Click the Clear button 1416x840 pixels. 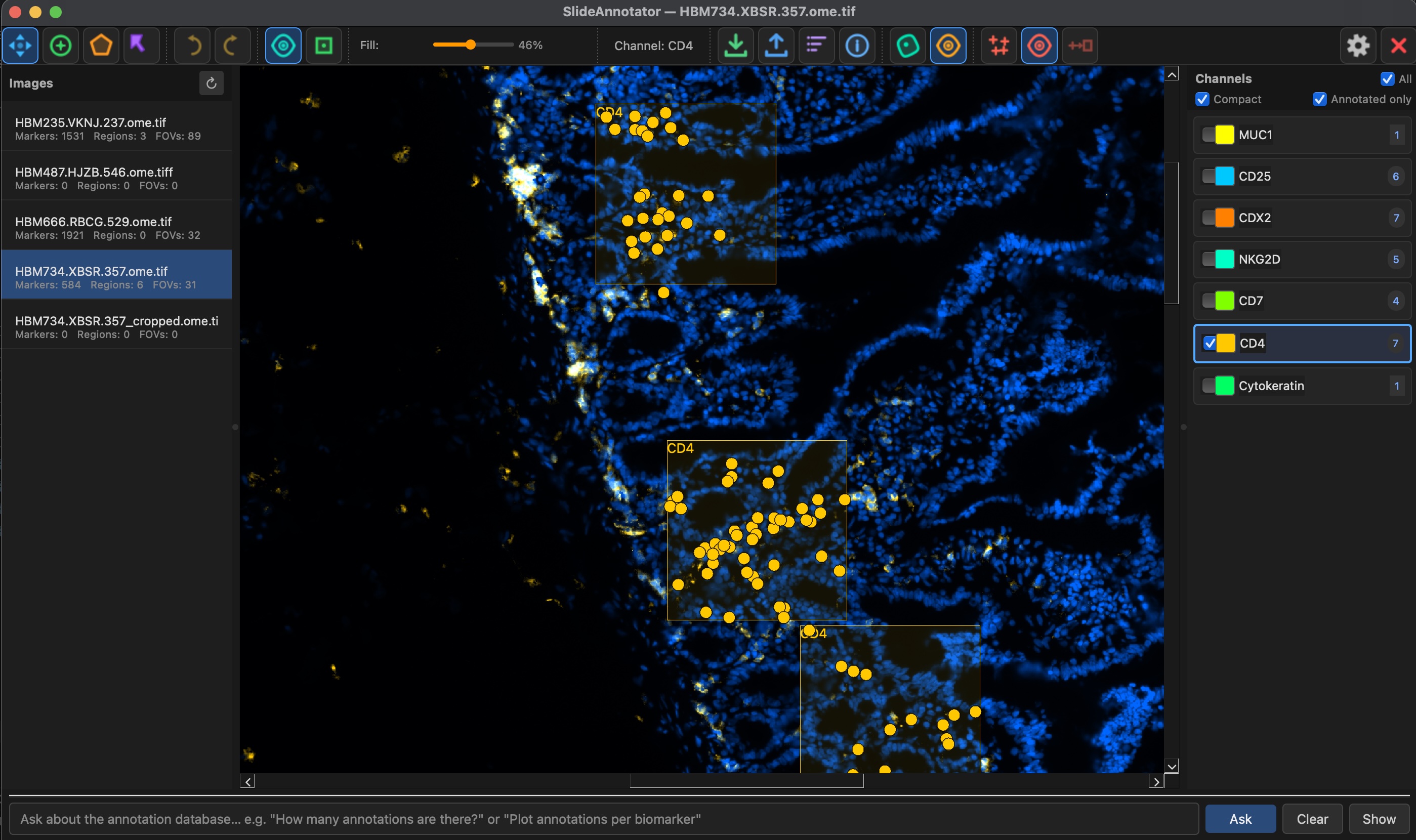[x=1312, y=818]
